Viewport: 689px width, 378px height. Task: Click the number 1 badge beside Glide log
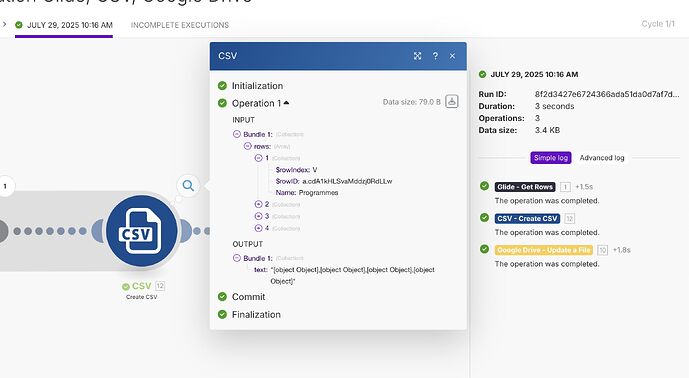pyautogui.click(x=565, y=187)
